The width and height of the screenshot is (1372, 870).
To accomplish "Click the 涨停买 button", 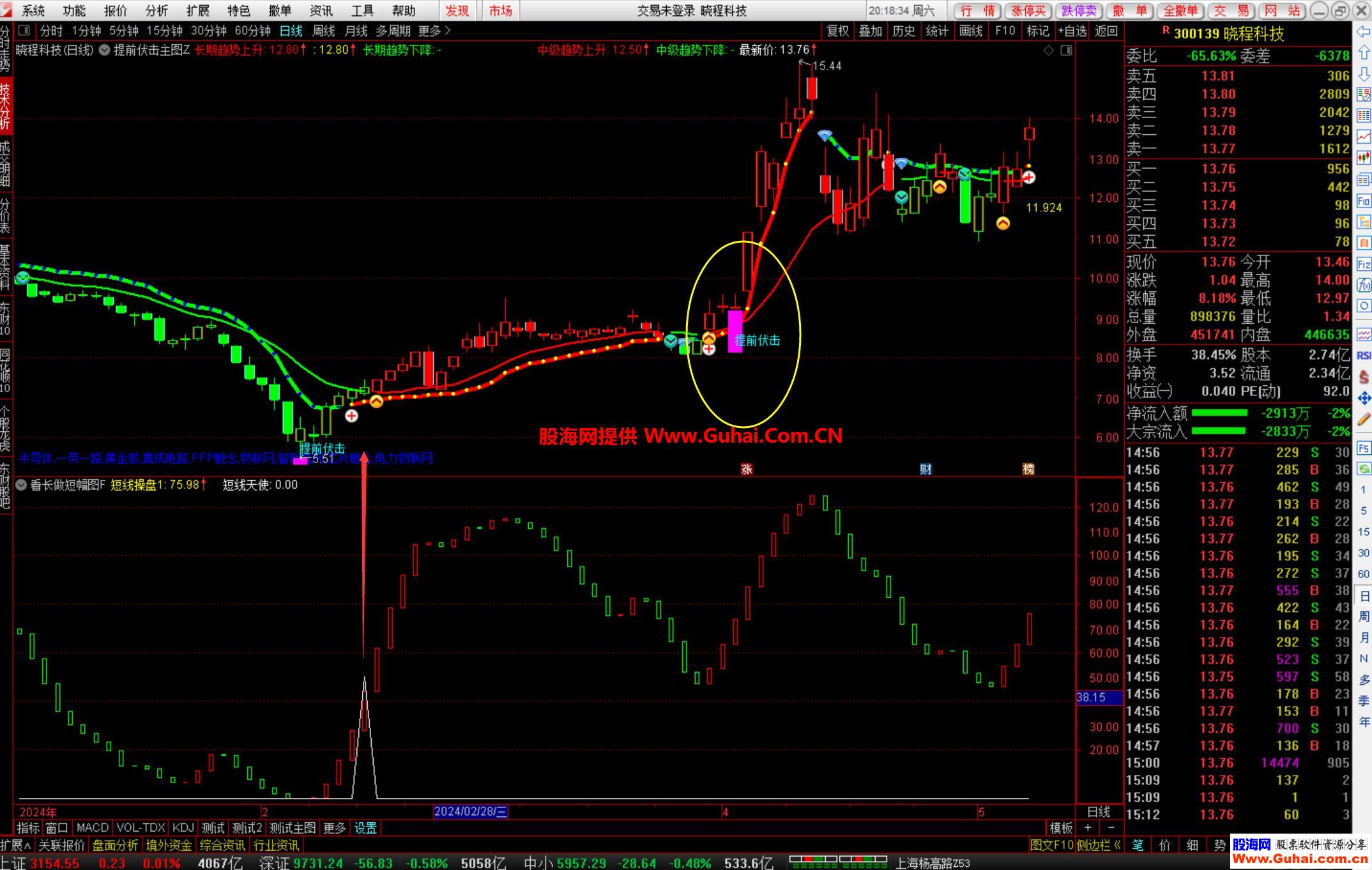I will [x=1028, y=10].
